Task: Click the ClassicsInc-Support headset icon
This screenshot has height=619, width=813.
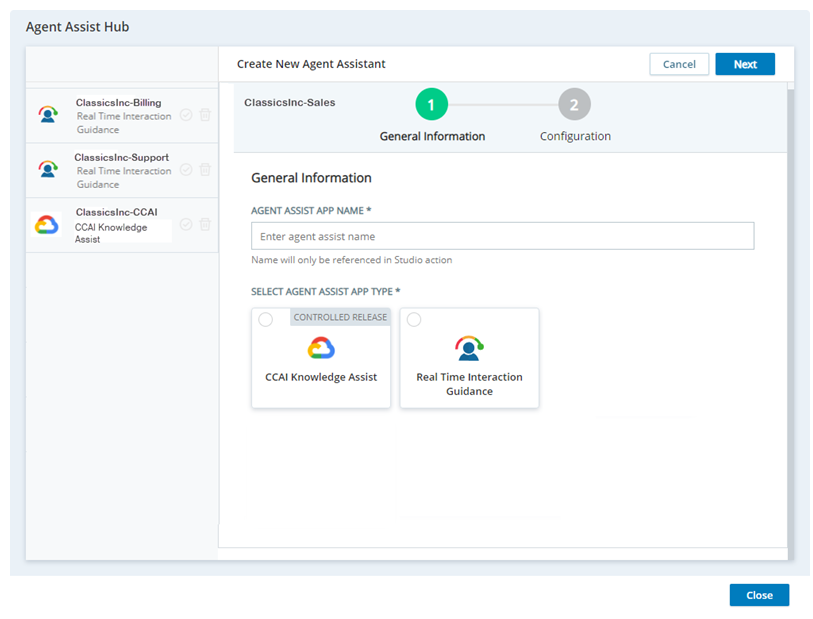Action: click(x=48, y=169)
